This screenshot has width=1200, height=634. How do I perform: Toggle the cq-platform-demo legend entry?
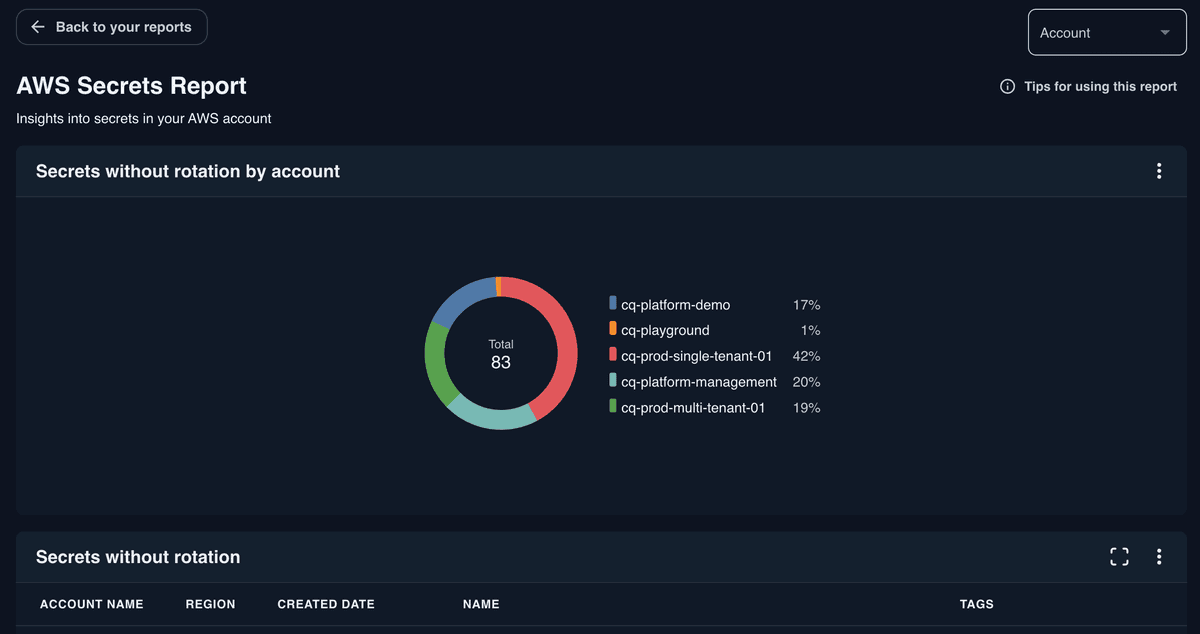[675, 304]
